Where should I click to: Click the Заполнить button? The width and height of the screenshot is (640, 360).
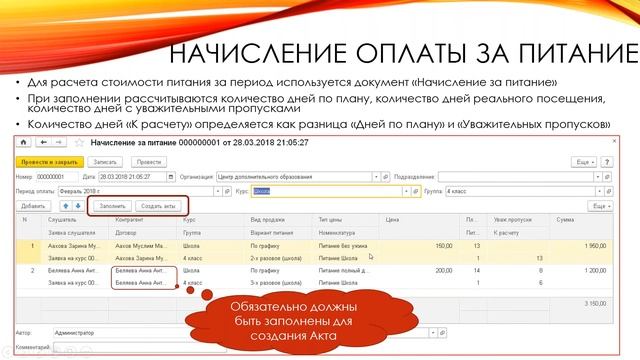point(112,206)
